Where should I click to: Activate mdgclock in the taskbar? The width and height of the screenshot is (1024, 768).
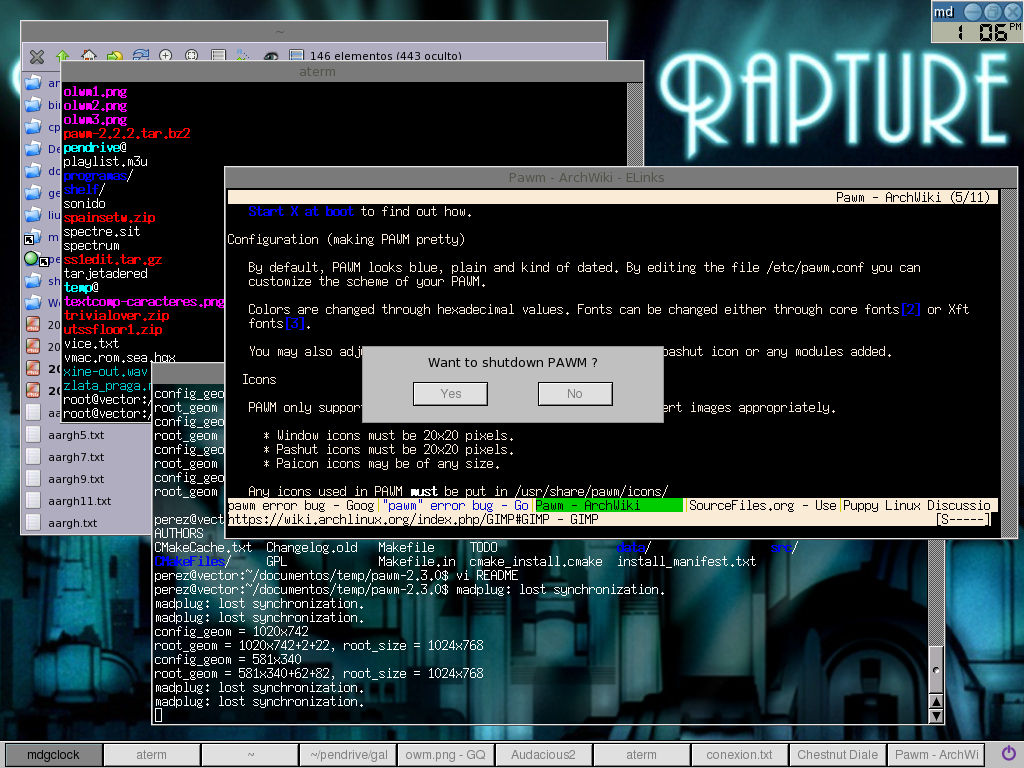(54, 755)
